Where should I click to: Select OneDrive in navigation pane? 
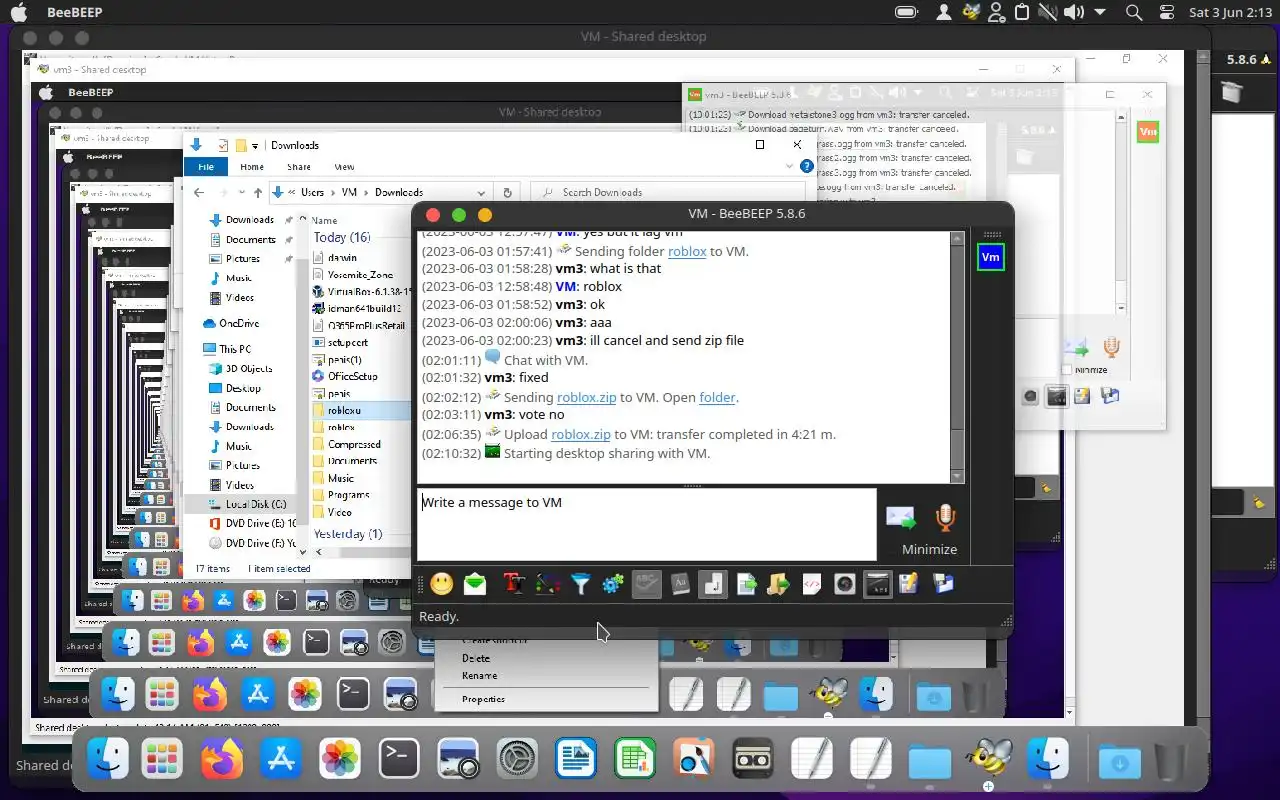pyautogui.click(x=239, y=323)
